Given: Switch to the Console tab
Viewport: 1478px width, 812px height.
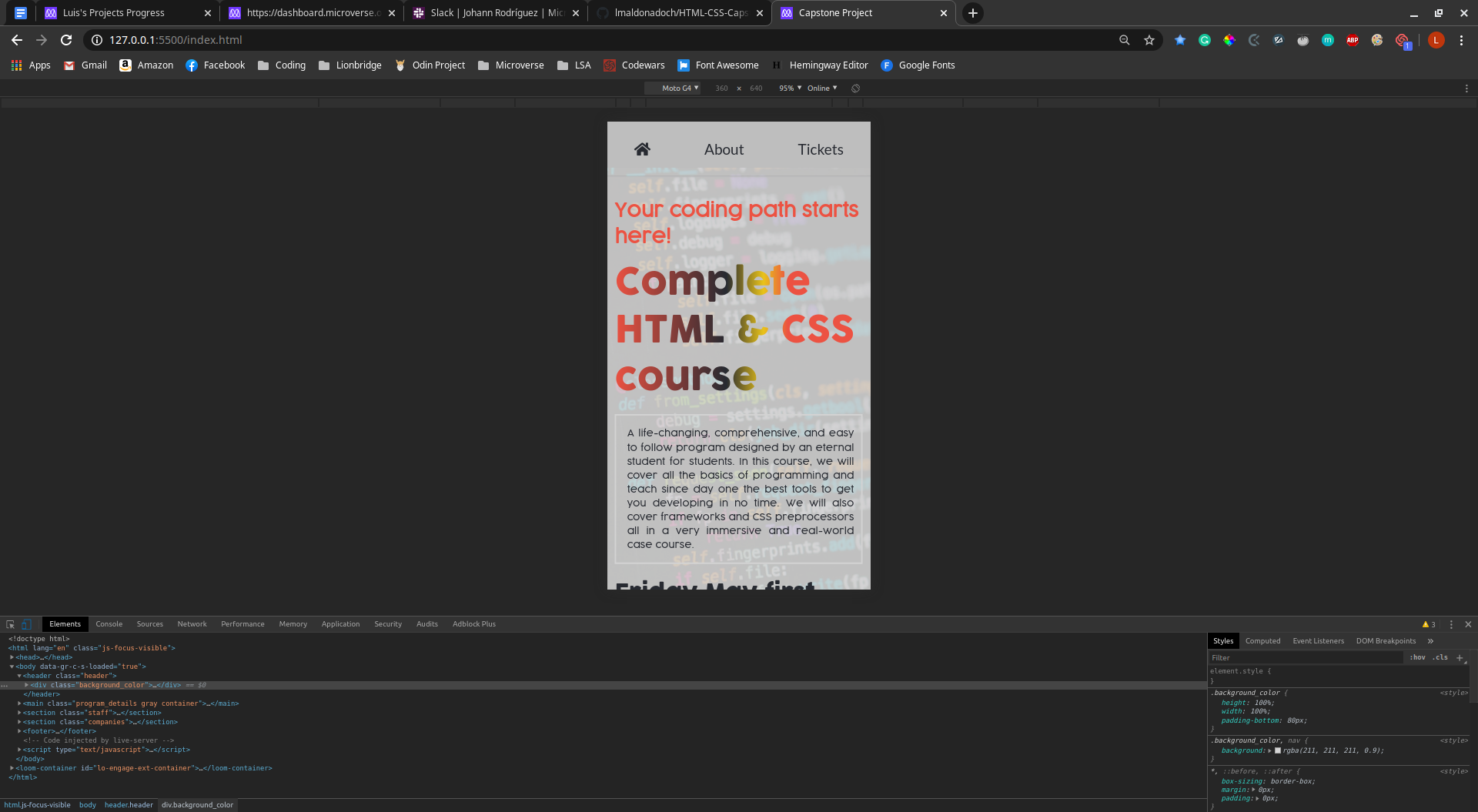Looking at the screenshot, I should 109,624.
